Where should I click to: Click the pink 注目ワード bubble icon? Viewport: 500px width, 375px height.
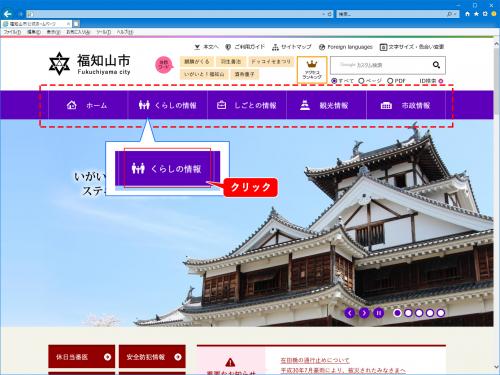point(164,65)
